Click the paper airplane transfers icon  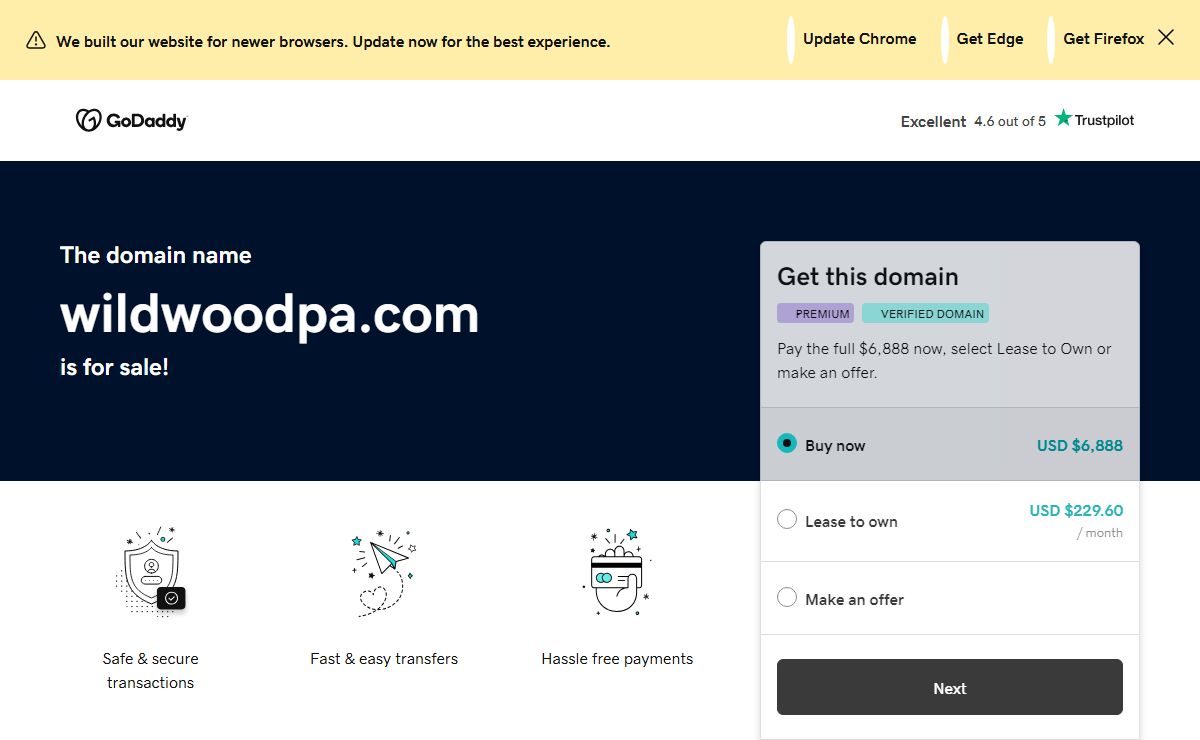(384, 572)
